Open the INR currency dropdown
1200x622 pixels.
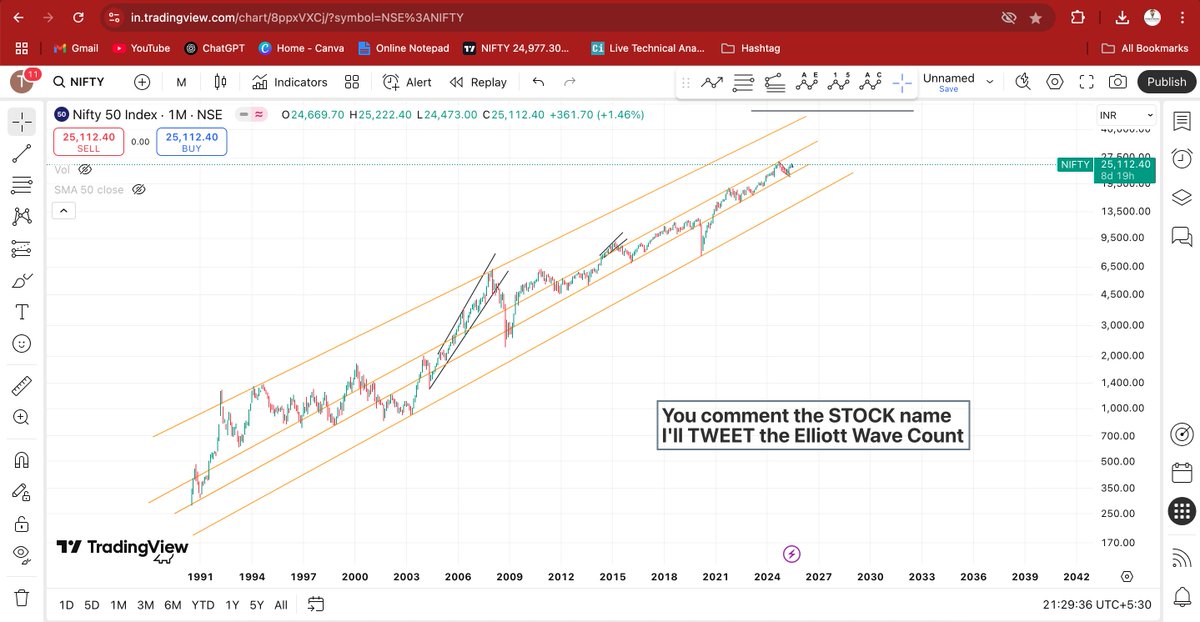tap(1125, 114)
